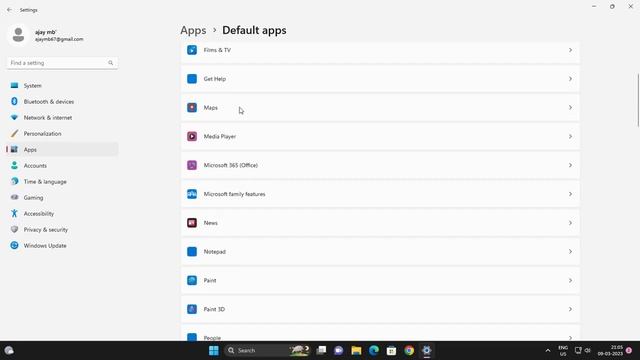
Task: Click the Get Help app icon
Action: tap(192, 79)
